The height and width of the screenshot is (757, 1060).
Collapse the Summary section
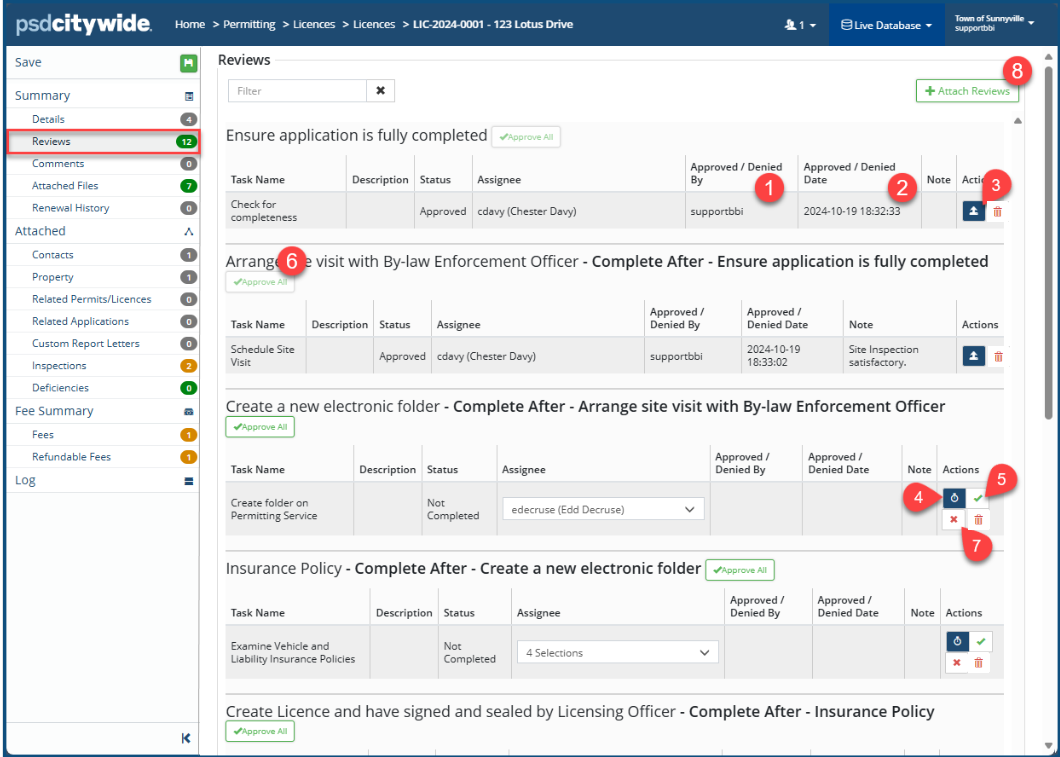[x=188, y=97]
